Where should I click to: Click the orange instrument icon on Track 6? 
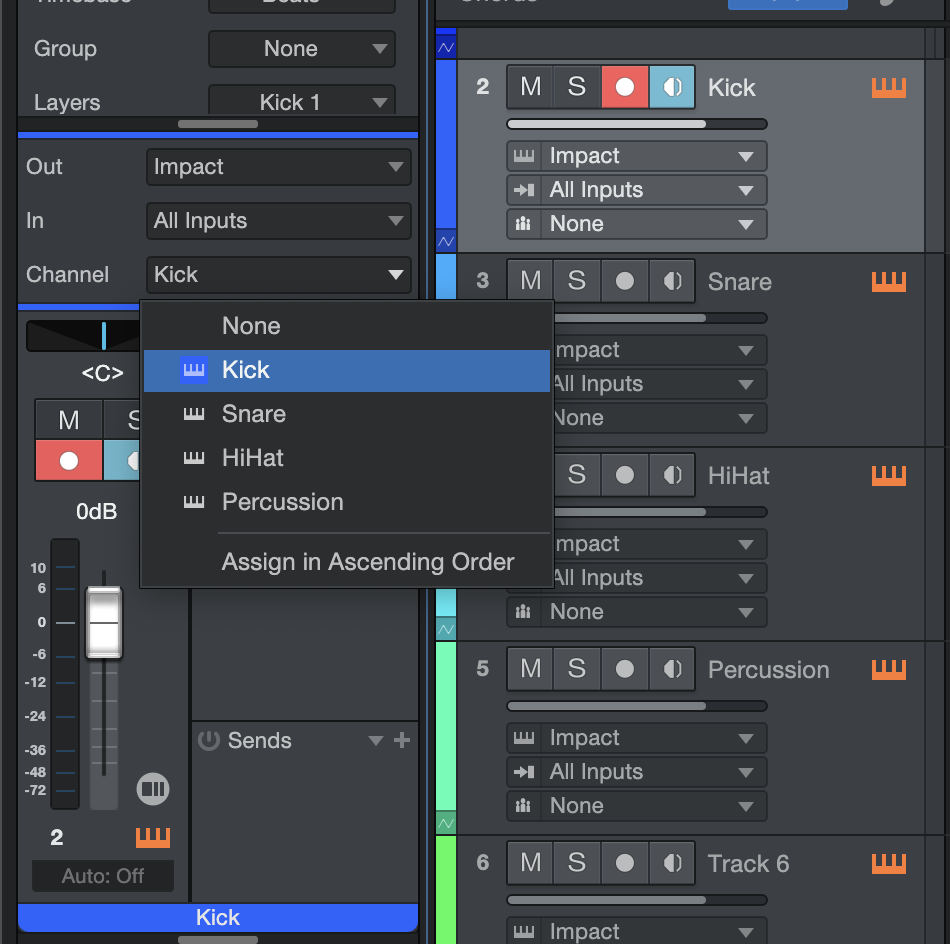click(889, 863)
